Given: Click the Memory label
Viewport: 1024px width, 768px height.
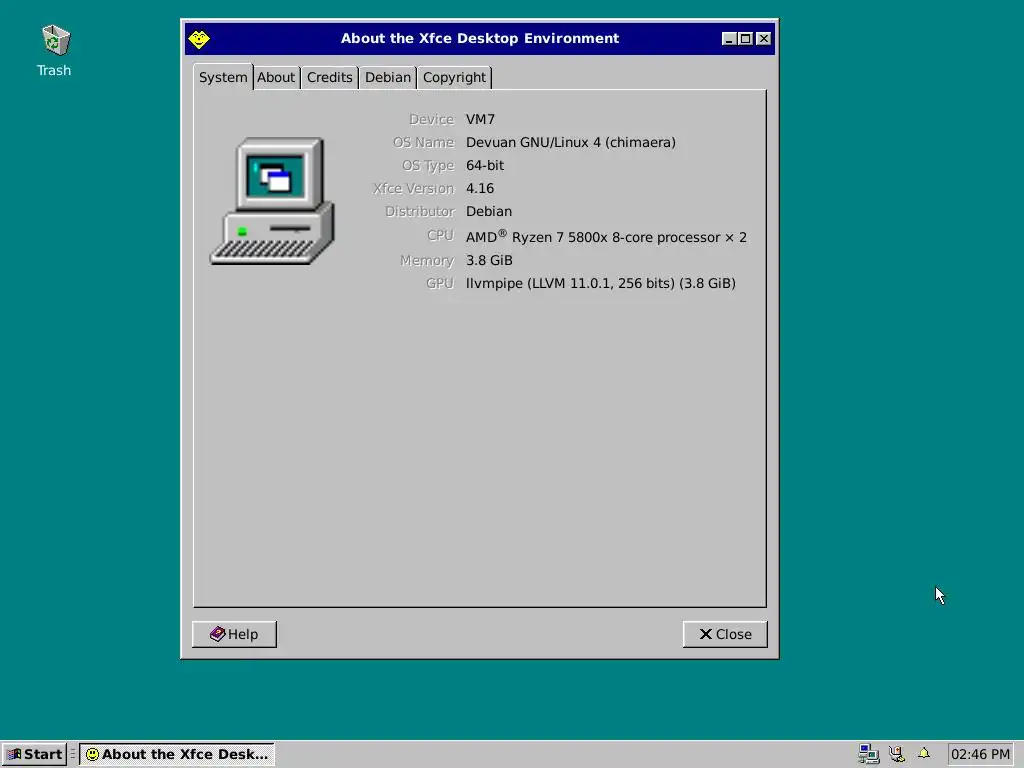Looking at the screenshot, I should pos(426,260).
